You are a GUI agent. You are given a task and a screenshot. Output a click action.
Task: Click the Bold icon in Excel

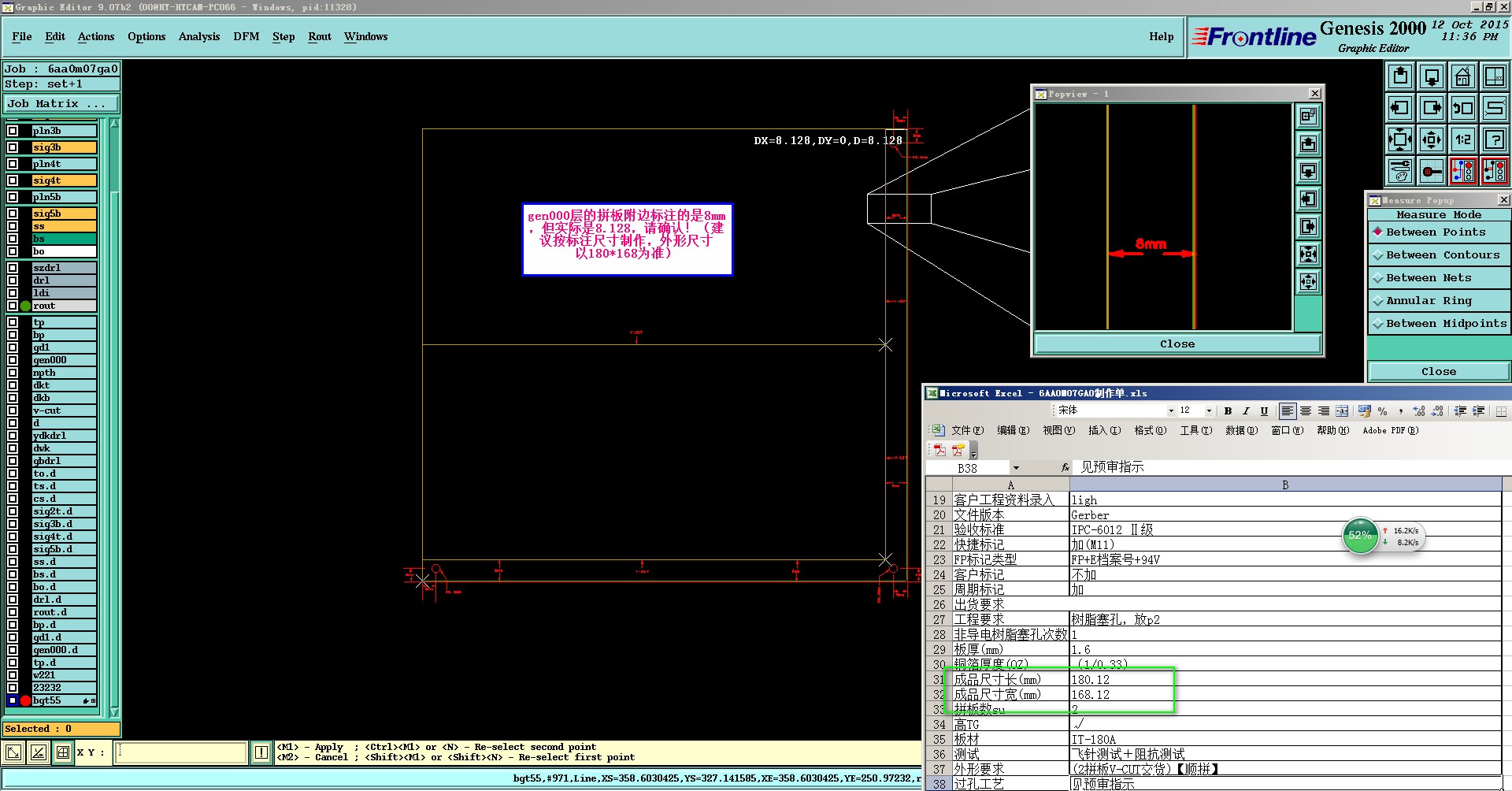[1228, 411]
